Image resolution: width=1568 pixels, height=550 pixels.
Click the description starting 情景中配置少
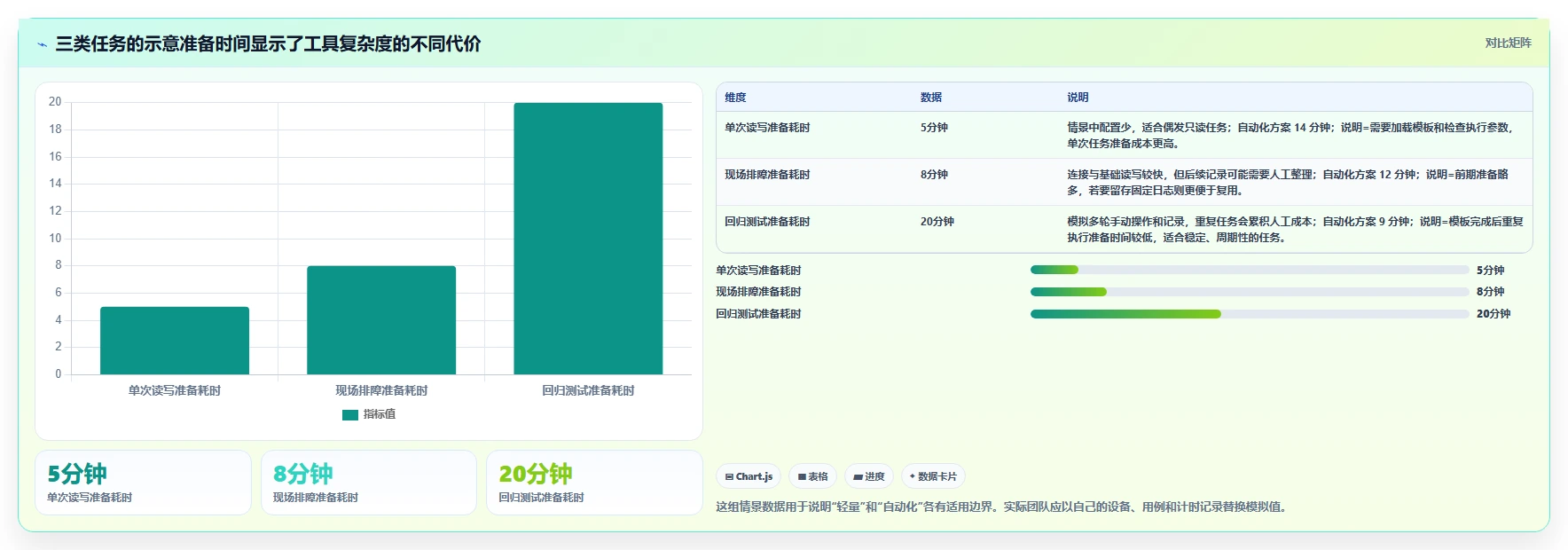[x=1290, y=136]
